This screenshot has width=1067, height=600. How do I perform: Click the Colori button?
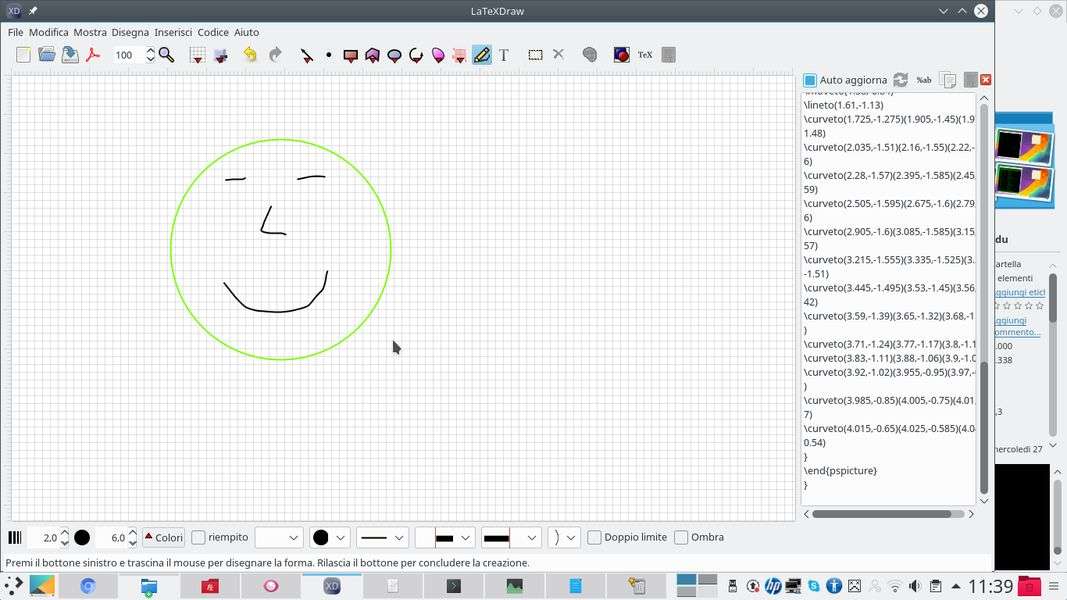[x=163, y=537]
